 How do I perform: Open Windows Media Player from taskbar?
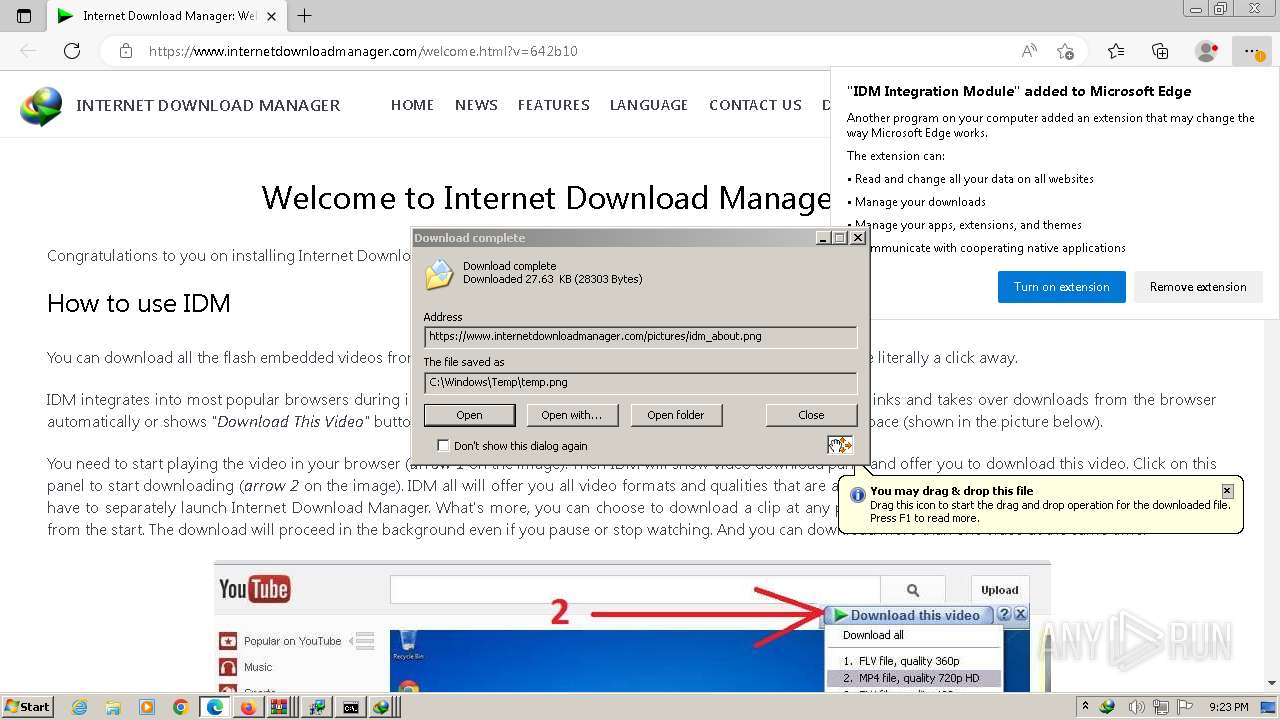coord(147,707)
